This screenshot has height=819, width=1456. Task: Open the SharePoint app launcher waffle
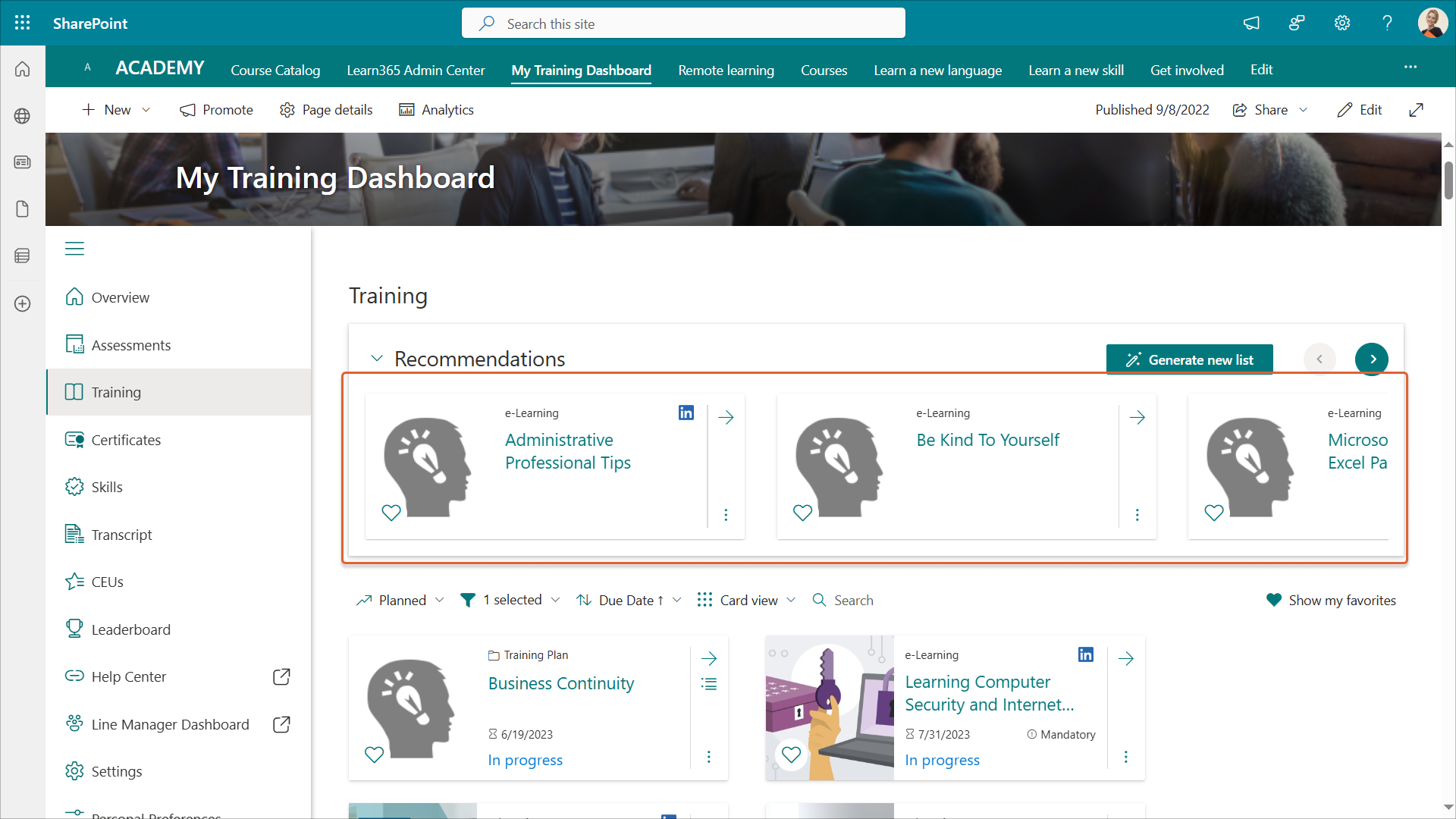coord(22,23)
